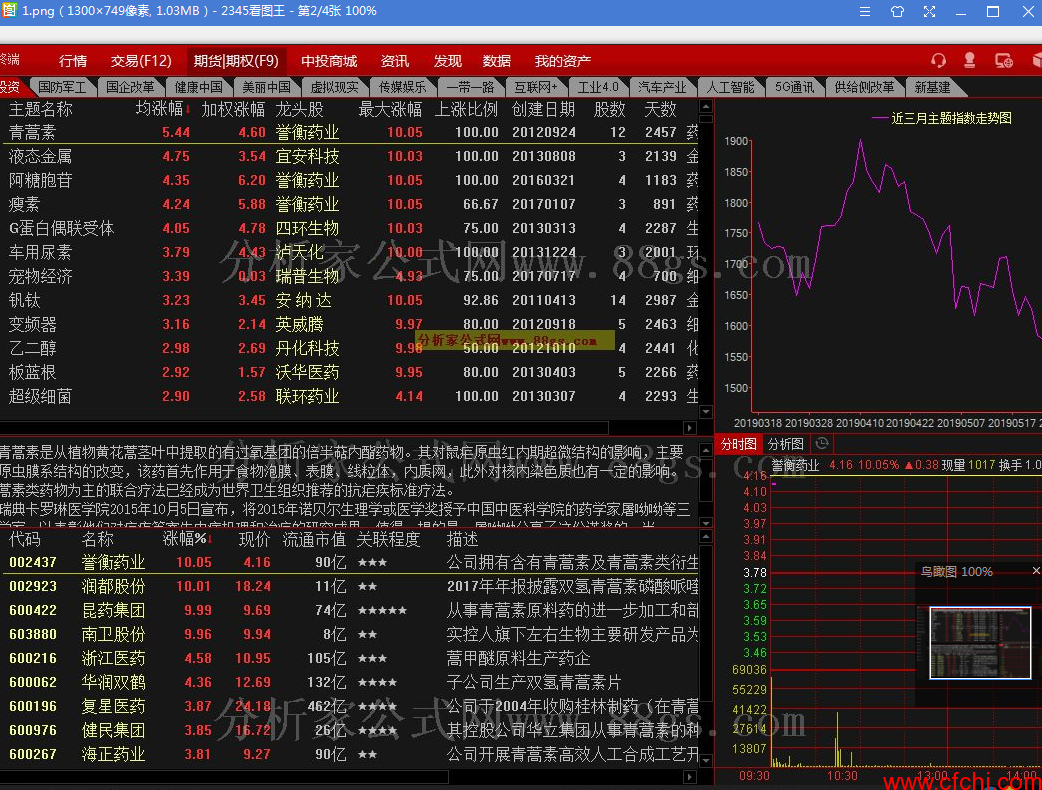This screenshot has width=1042, height=790.
Task: Sort themes by 均涨幅 column header
Action: (162, 109)
